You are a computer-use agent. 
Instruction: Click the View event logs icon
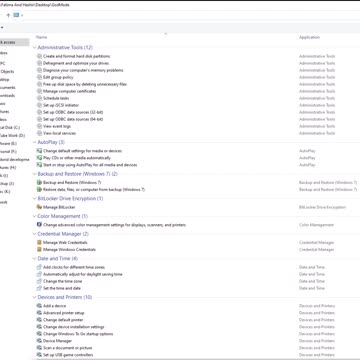point(39,126)
